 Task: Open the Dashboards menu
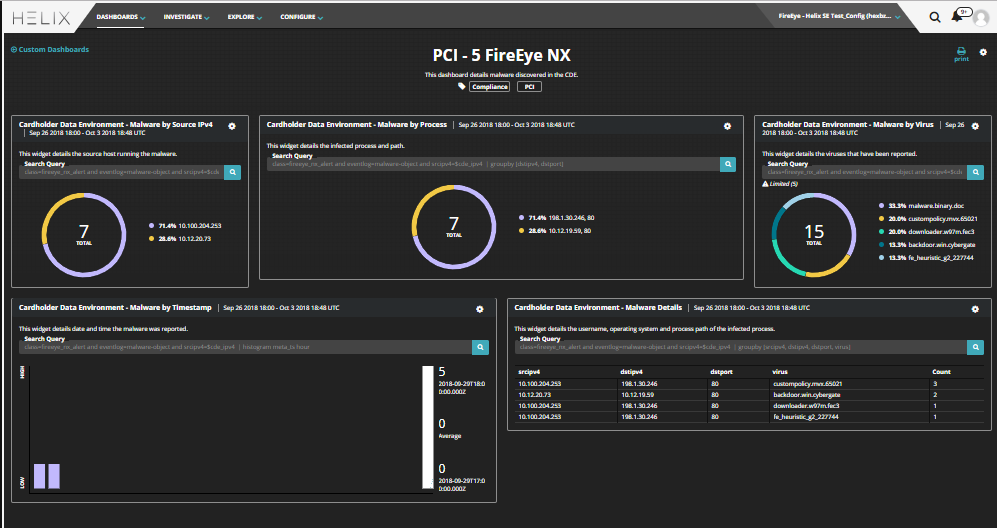(x=121, y=17)
